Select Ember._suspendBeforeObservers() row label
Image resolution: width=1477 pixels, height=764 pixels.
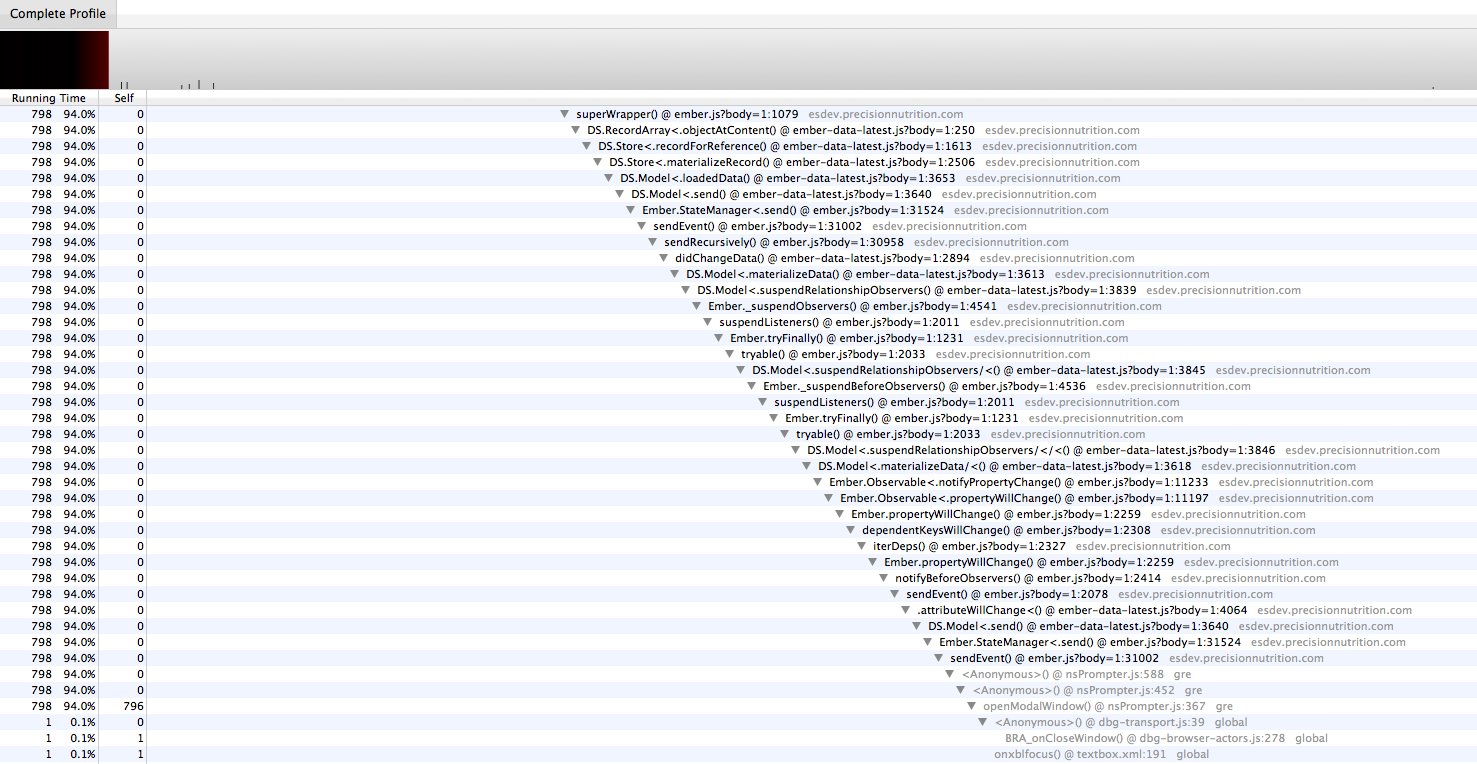pos(924,386)
